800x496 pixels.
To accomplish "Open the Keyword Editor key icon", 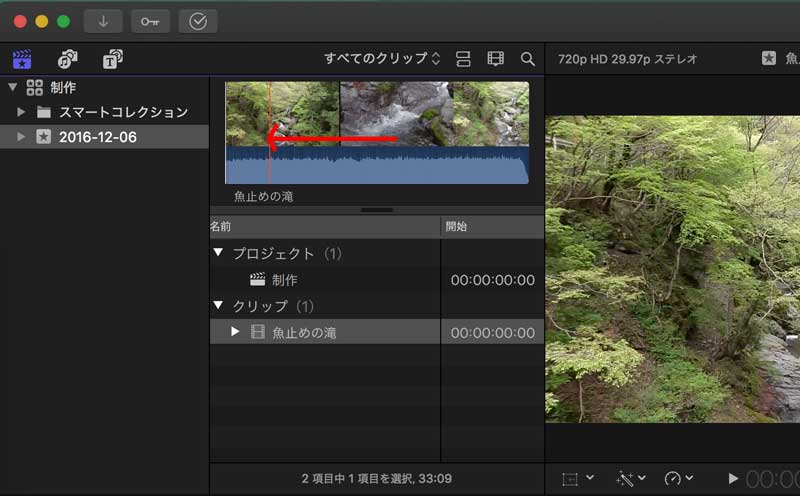I will [150, 21].
